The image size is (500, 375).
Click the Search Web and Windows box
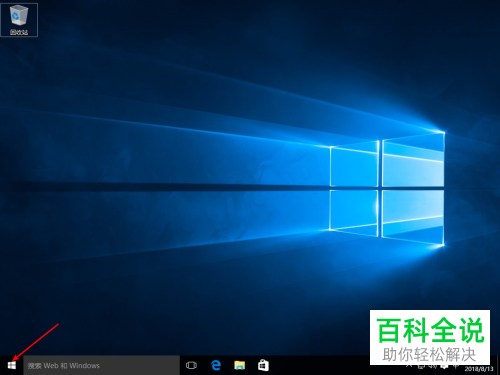tap(101, 365)
